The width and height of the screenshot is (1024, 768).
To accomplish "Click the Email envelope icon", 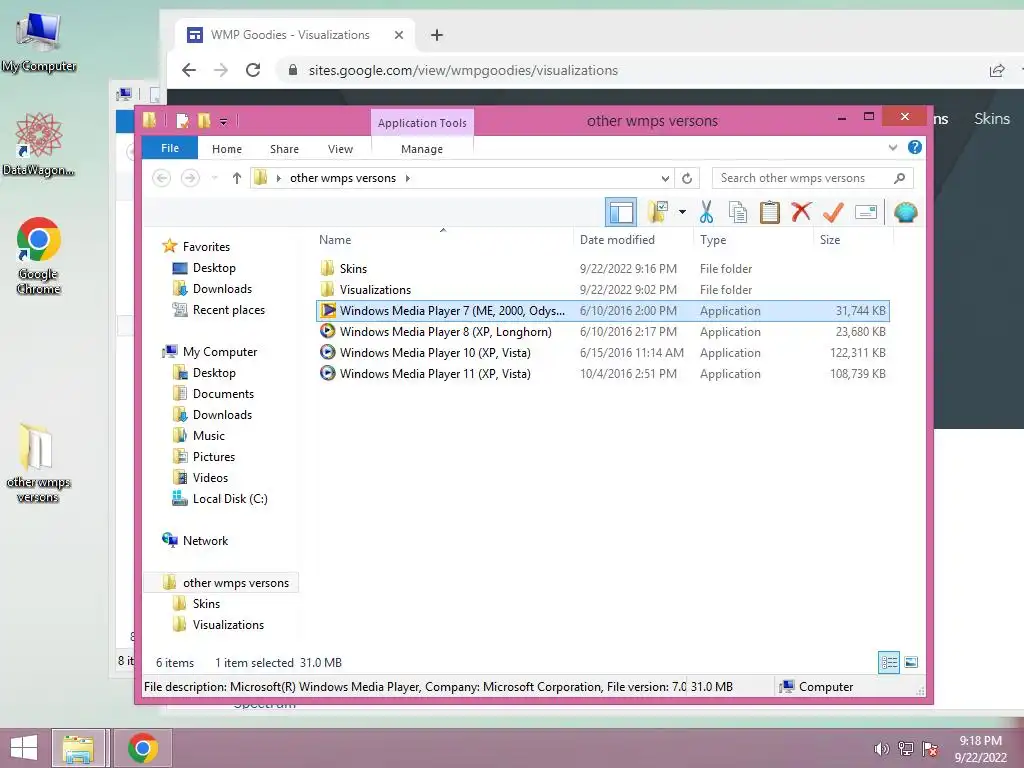I will 865,212.
